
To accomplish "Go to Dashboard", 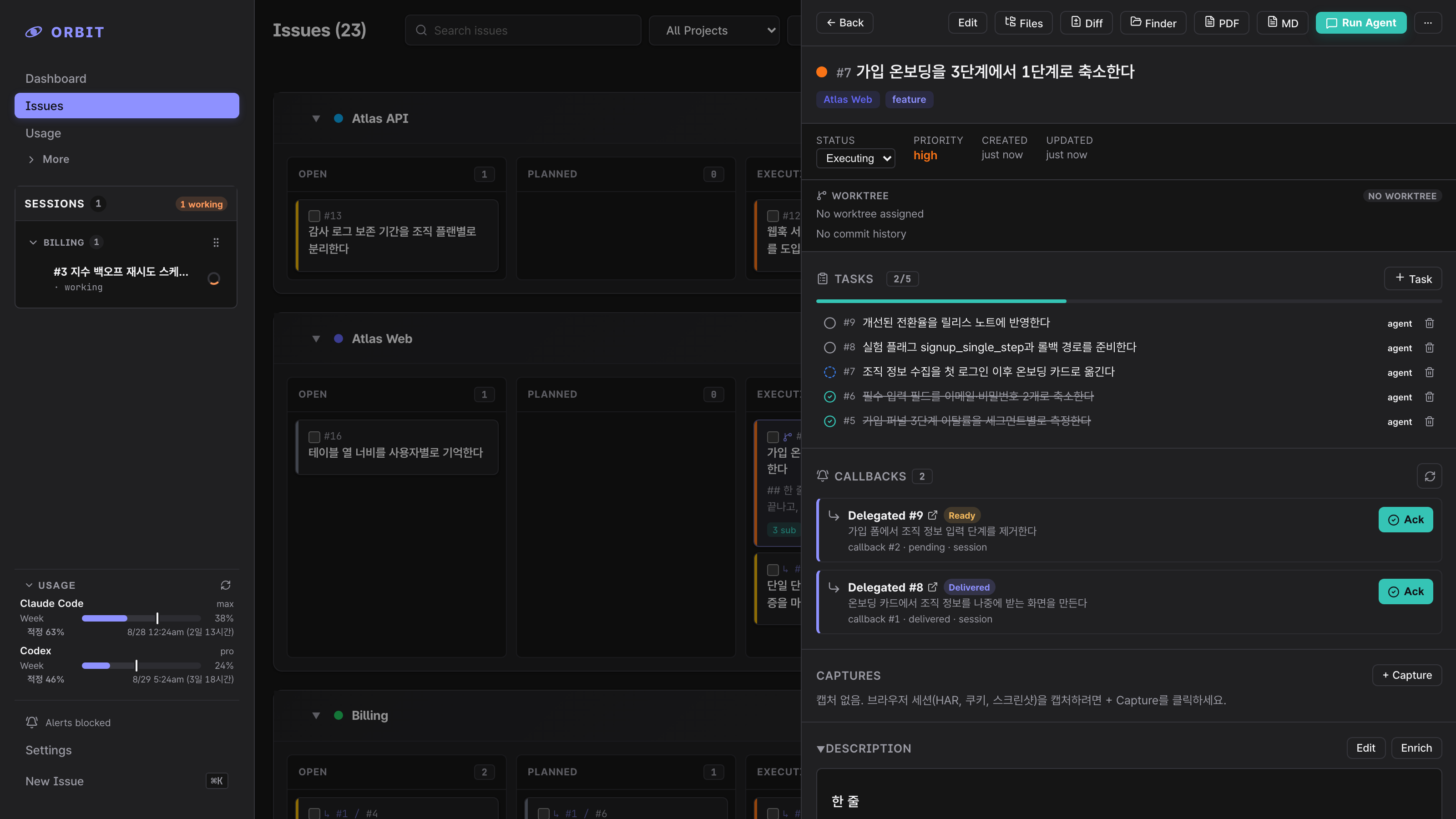I will click(x=56, y=79).
